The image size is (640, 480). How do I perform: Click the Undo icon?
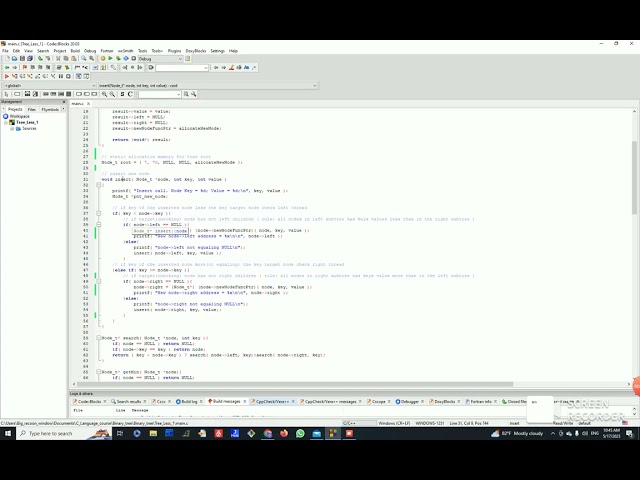tap(40, 59)
